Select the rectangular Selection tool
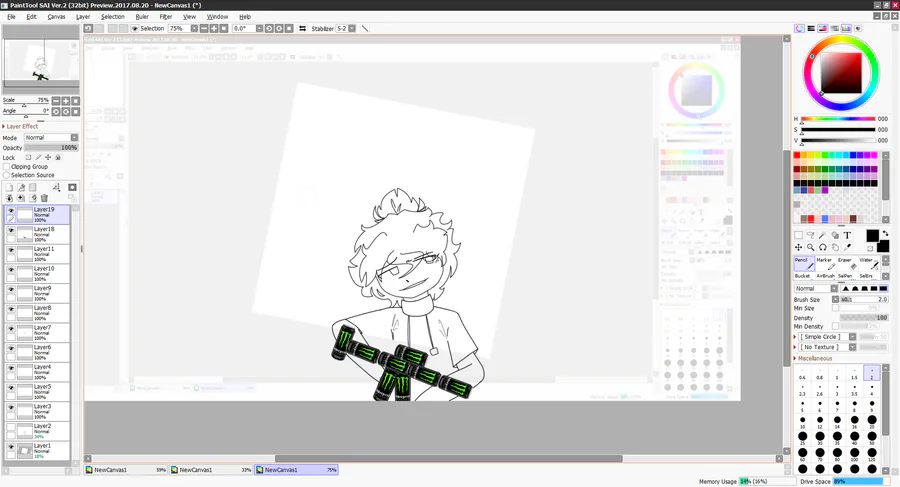Viewport: 900px width, 487px height. point(798,235)
